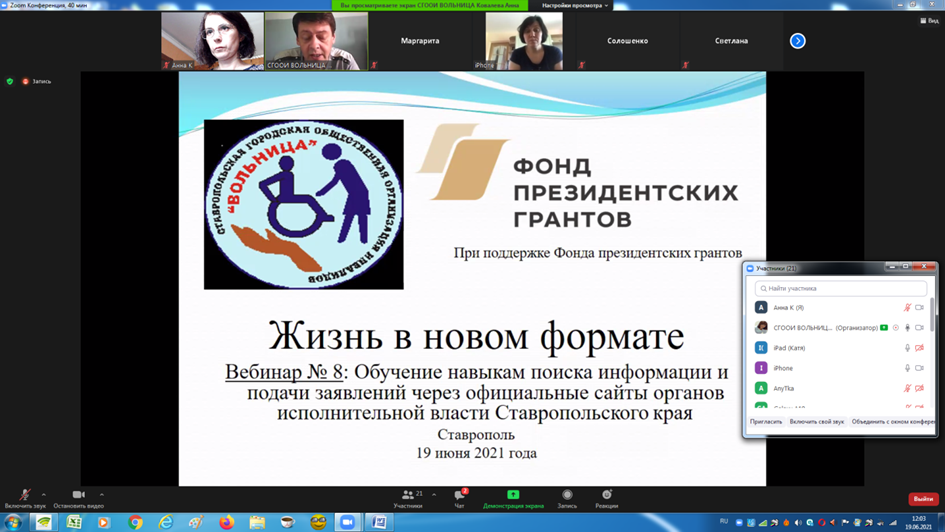
Task: Click muted mic icon in AnyTka row
Action: click(x=907, y=389)
